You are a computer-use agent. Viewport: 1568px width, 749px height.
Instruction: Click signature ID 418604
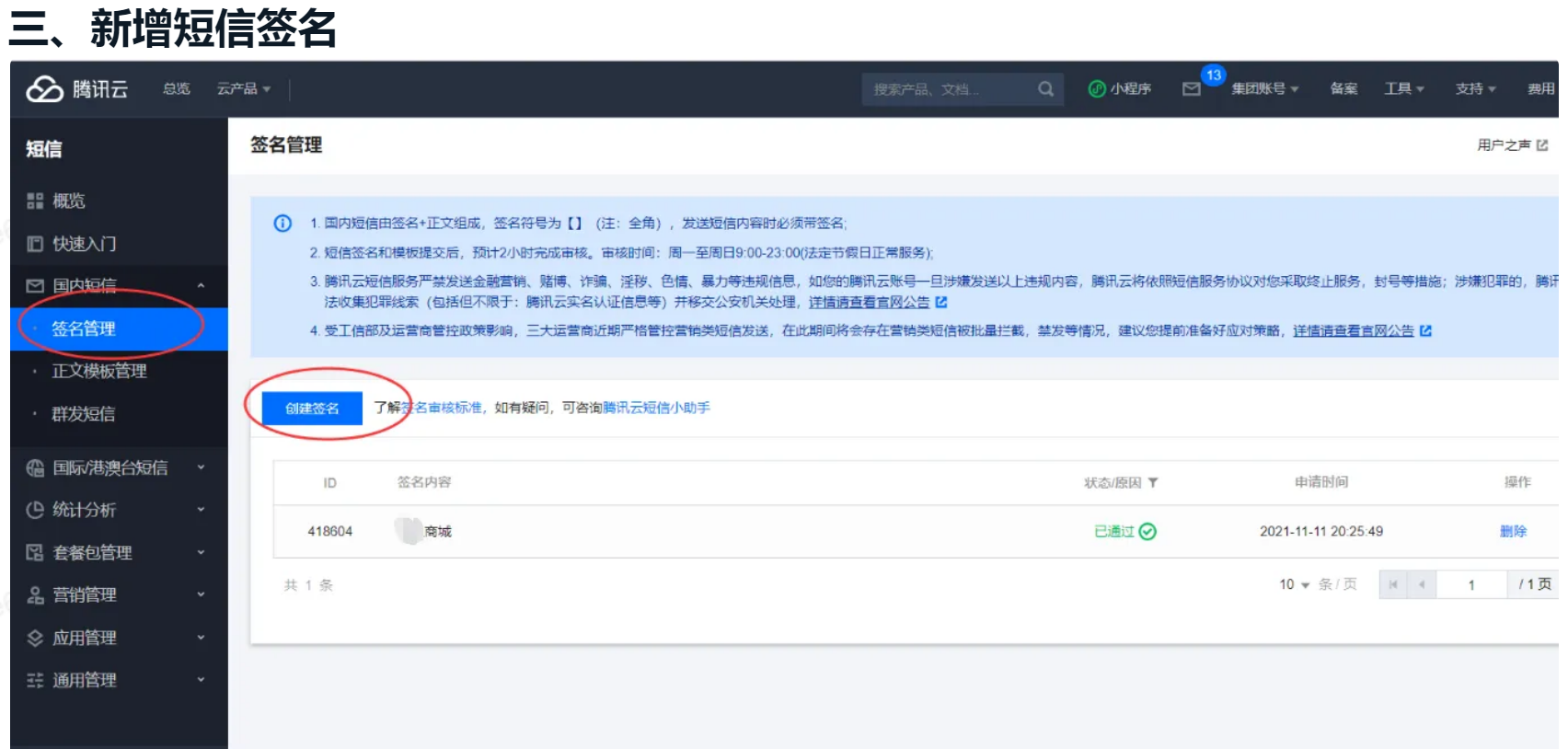click(329, 531)
